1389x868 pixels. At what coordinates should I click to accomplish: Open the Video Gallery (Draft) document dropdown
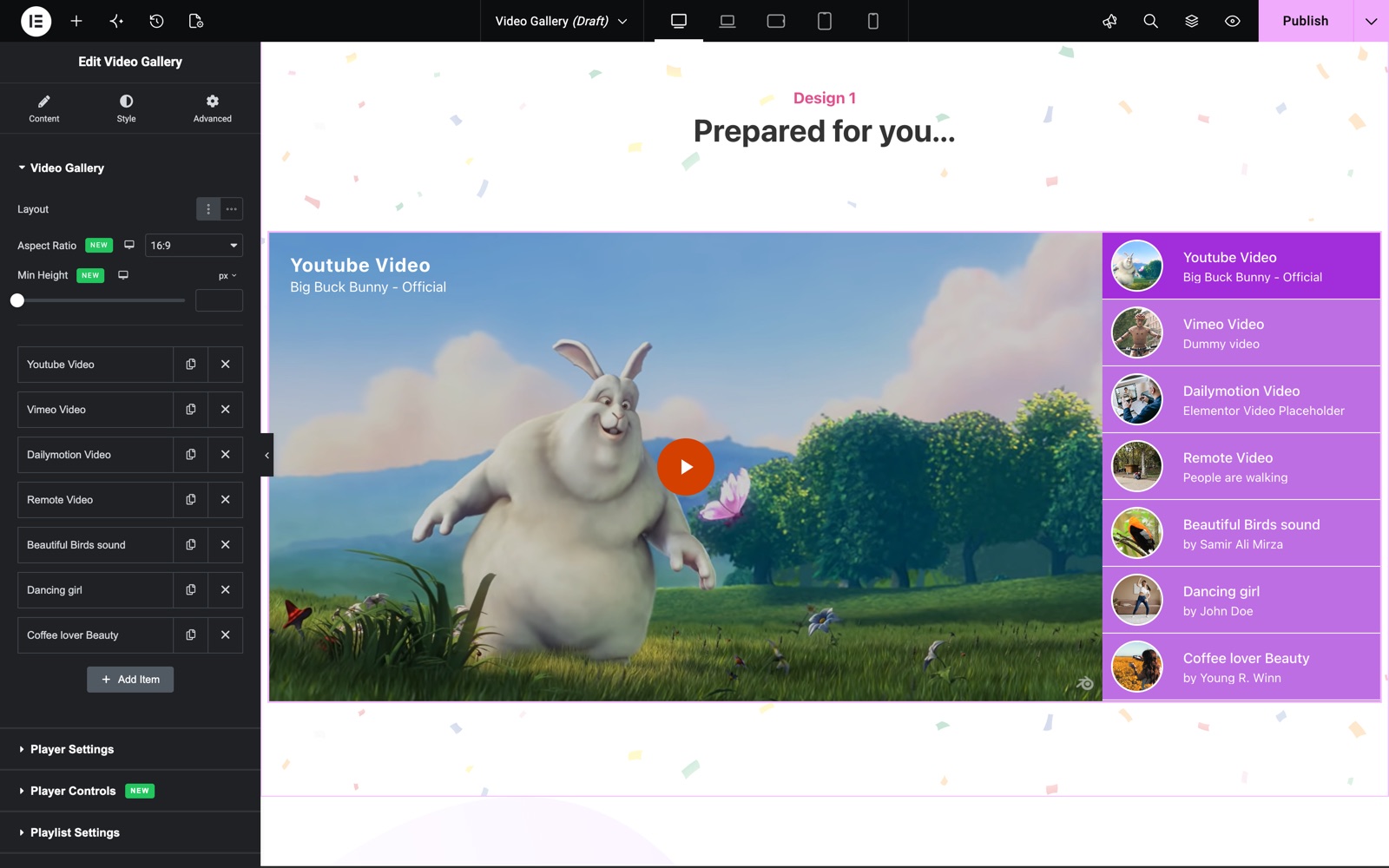point(562,21)
